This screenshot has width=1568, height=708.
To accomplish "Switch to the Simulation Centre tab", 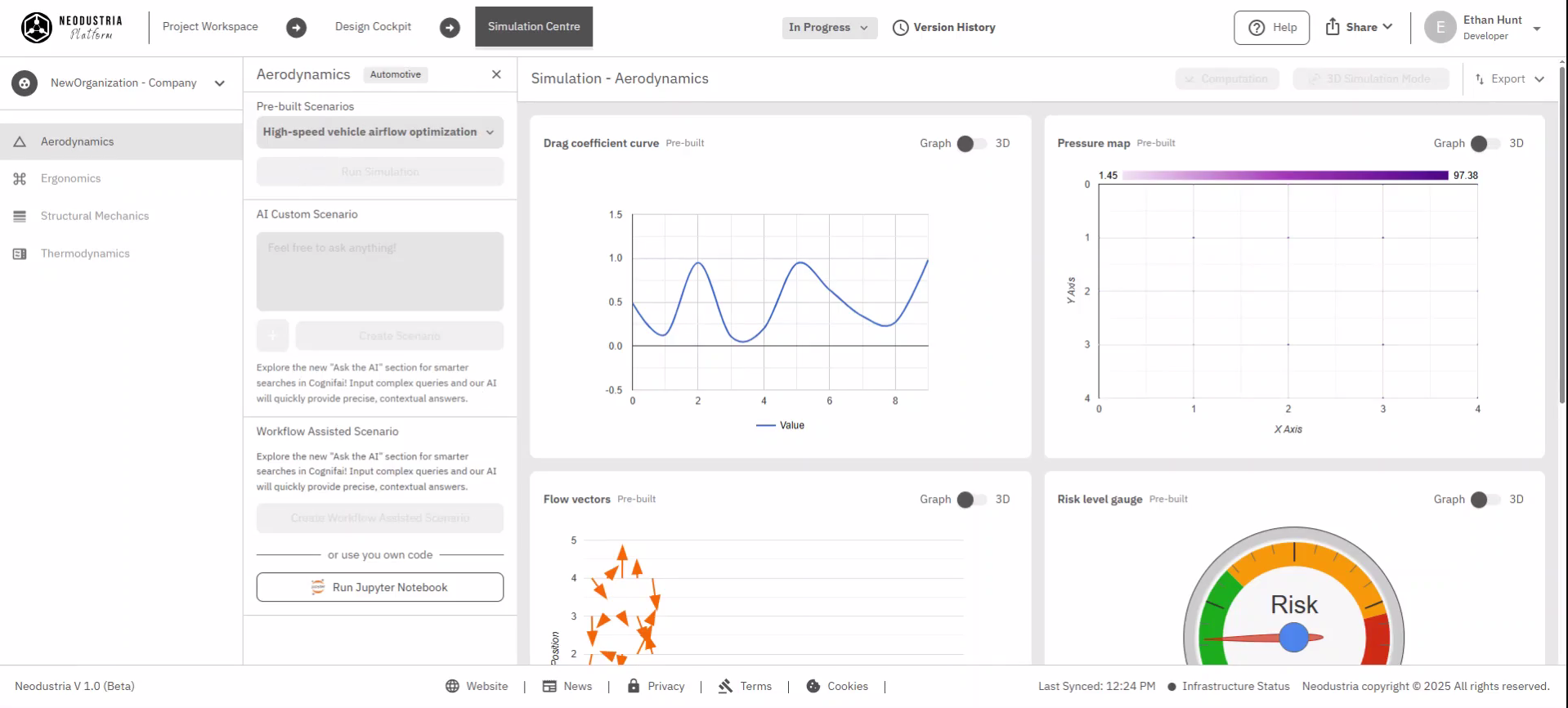I will click(x=534, y=27).
